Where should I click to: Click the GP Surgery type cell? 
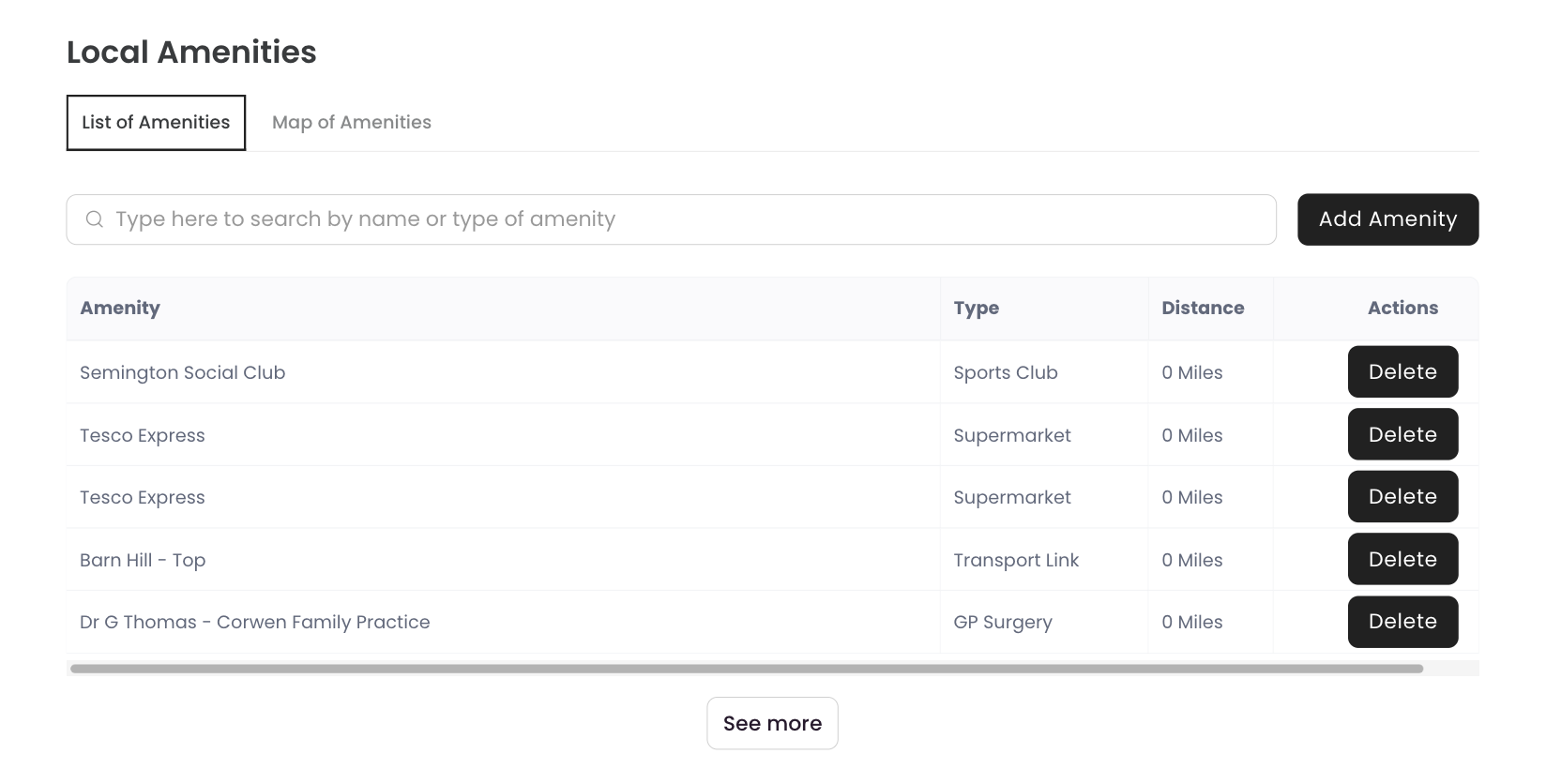[x=1003, y=623]
